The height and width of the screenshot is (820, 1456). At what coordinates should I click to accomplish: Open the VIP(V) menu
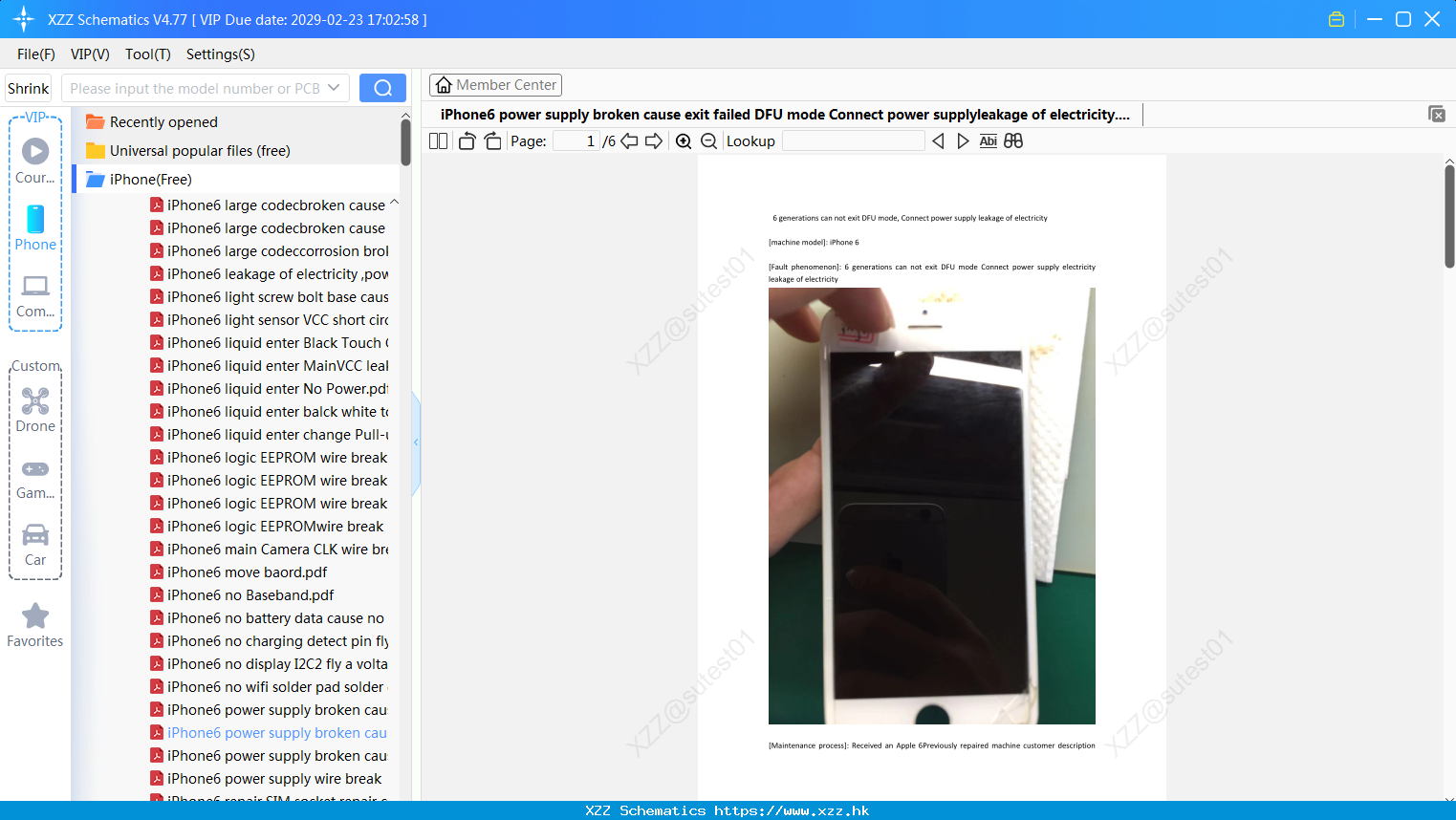pyautogui.click(x=90, y=54)
